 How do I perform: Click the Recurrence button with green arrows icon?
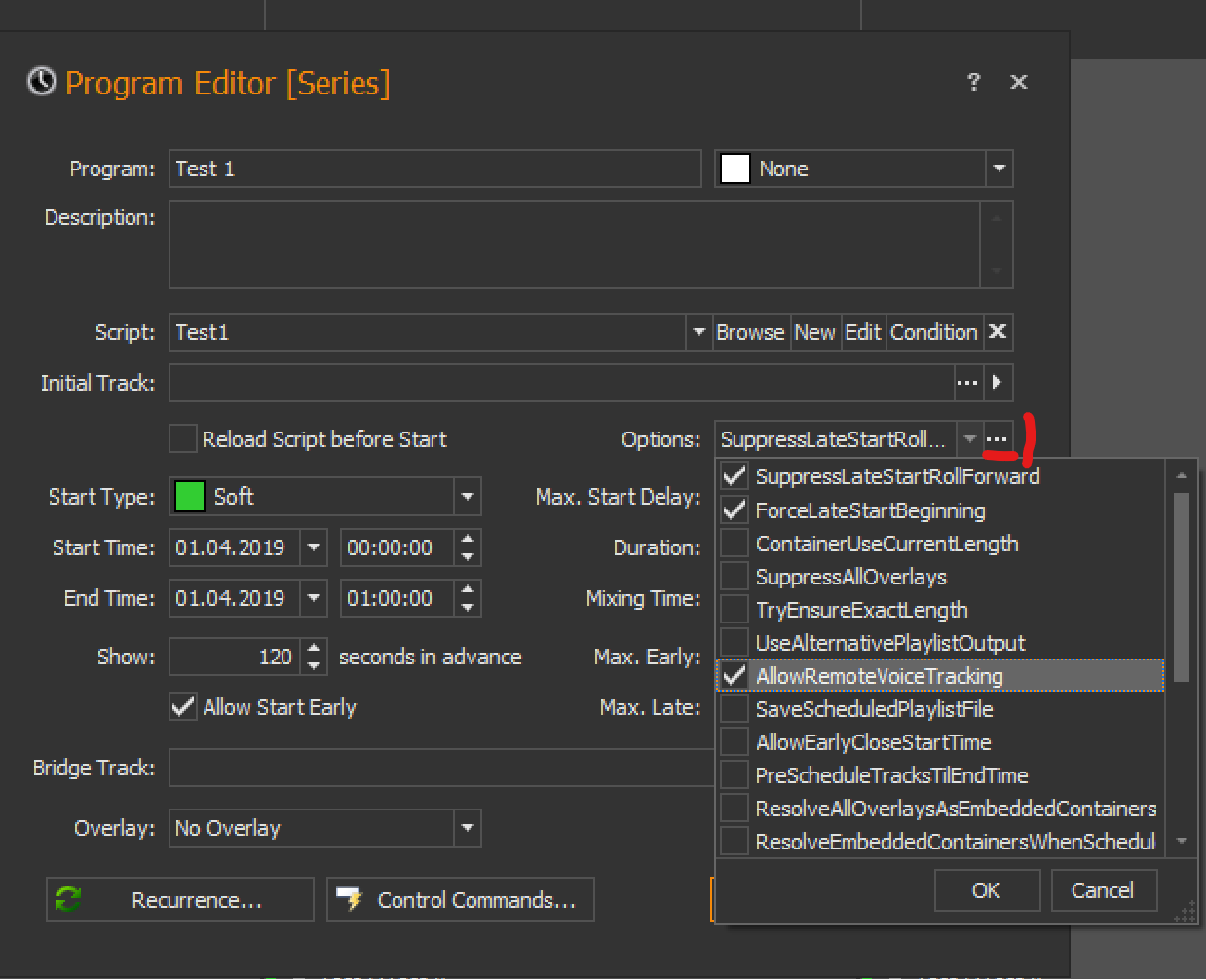coord(180,899)
